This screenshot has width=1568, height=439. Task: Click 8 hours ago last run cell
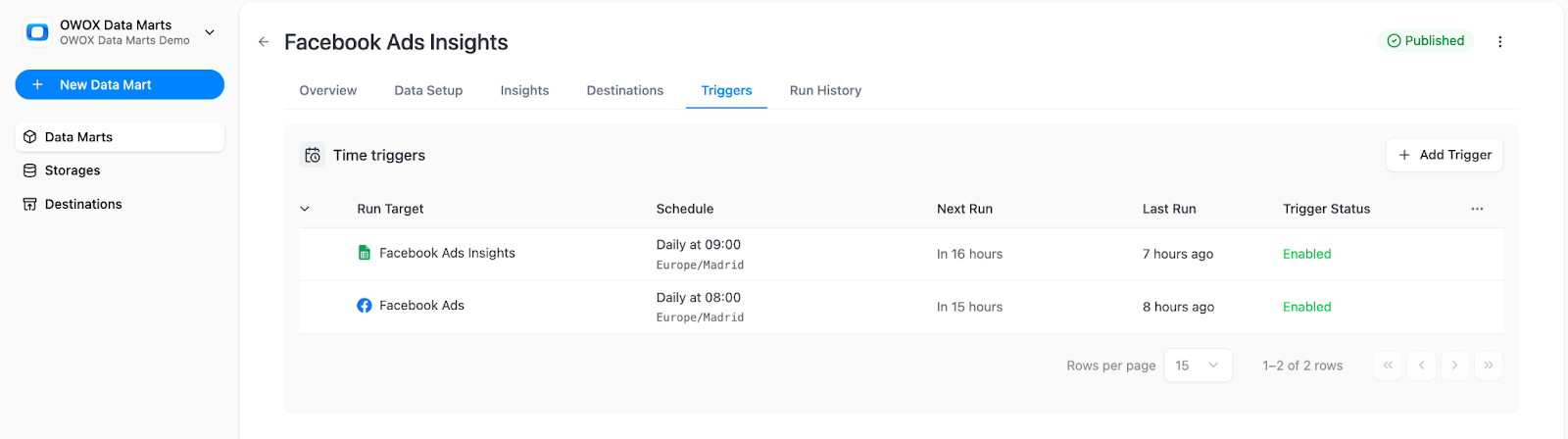click(1178, 307)
